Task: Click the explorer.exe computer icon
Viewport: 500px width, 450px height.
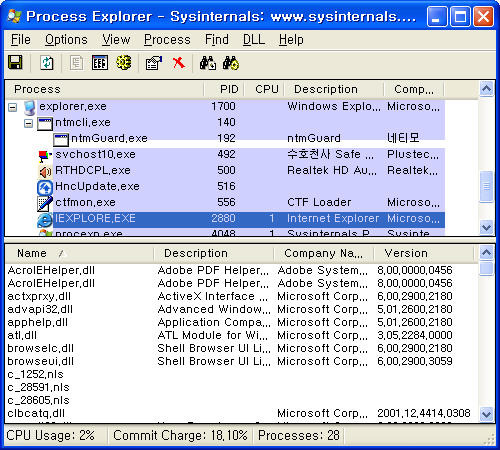Action: tap(30, 107)
